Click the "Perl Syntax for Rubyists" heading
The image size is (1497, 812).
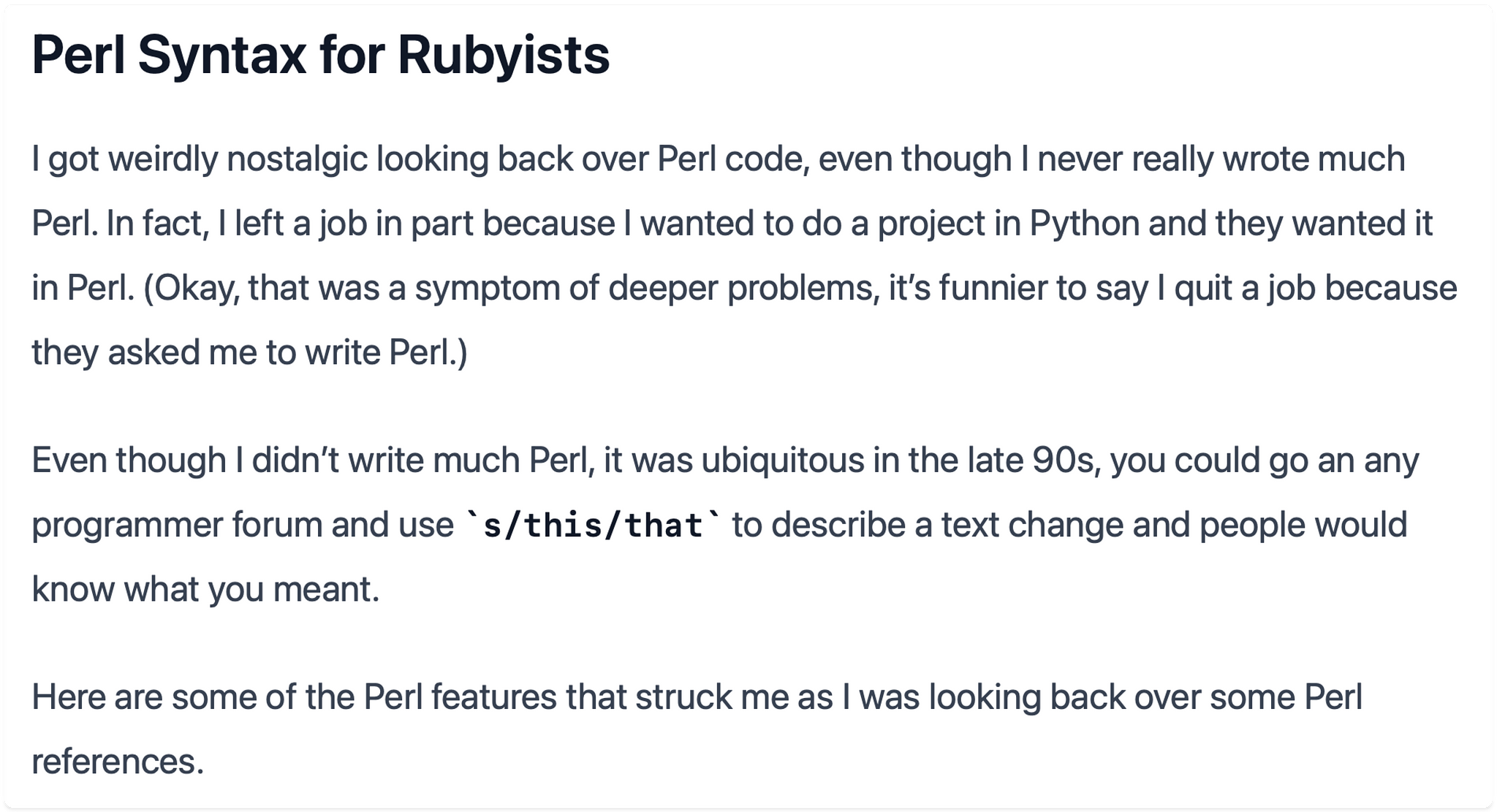pyautogui.click(x=320, y=56)
